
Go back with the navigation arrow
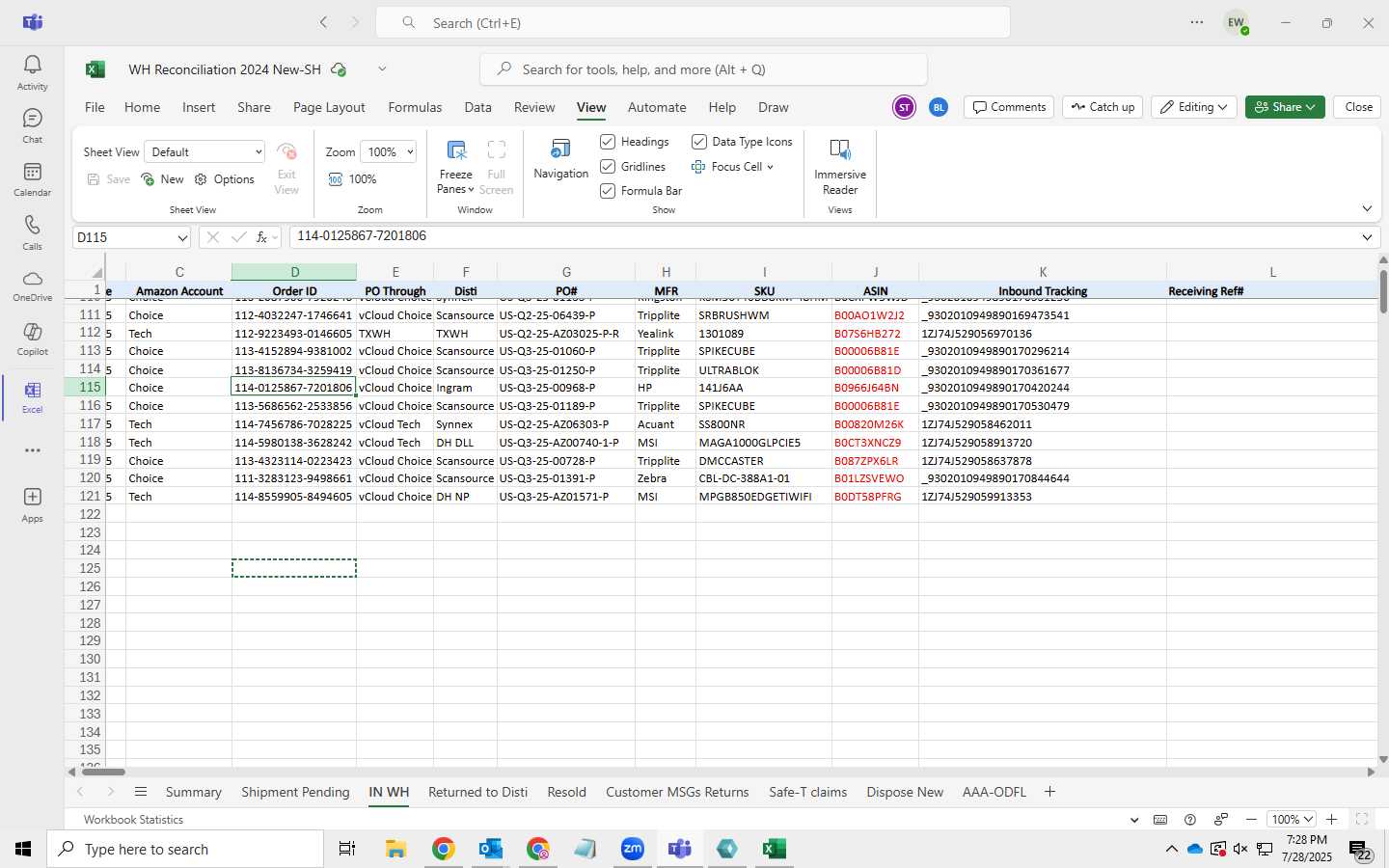pos(324,22)
